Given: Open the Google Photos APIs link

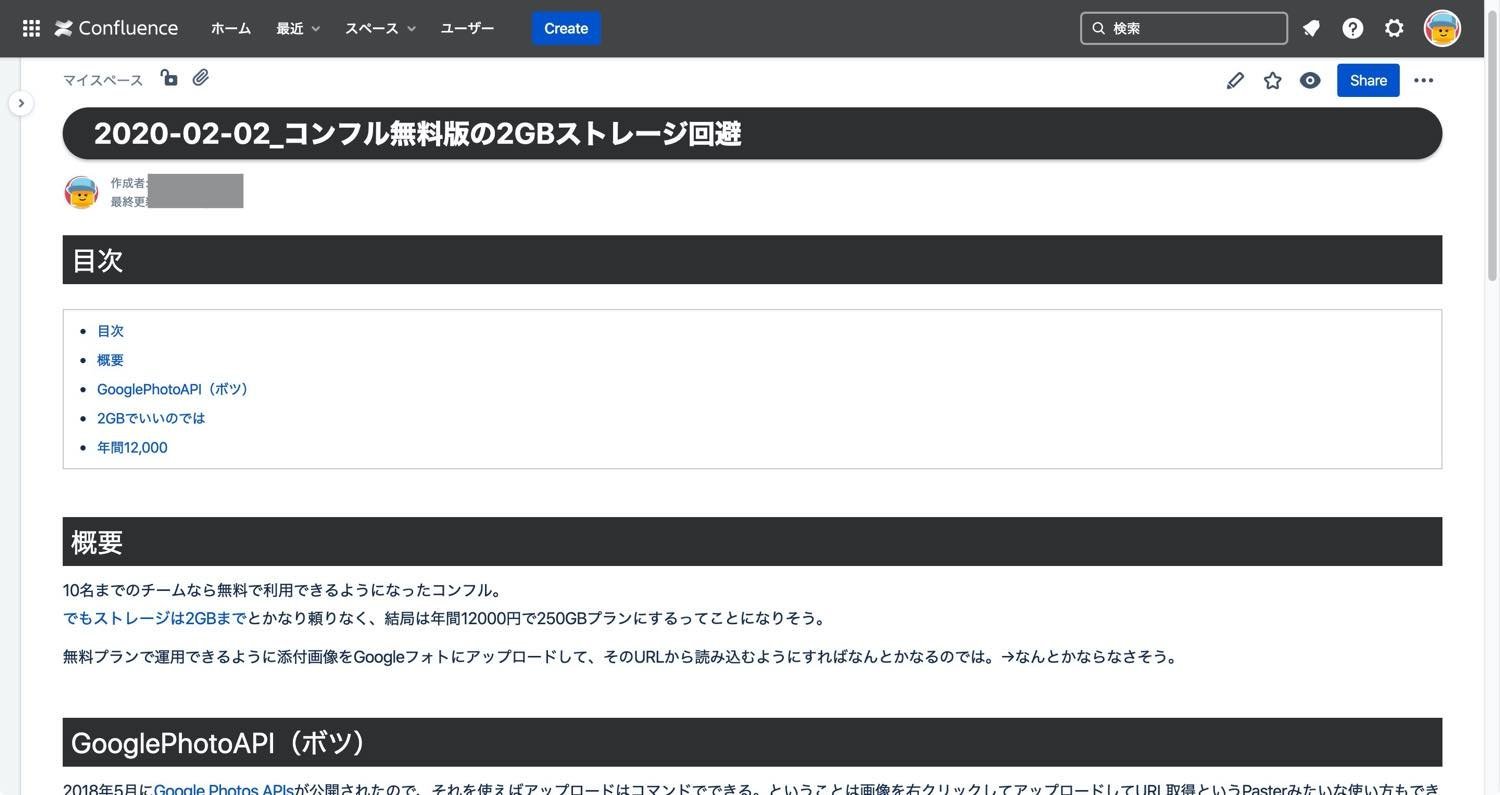Looking at the screenshot, I should [x=223, y=789].
